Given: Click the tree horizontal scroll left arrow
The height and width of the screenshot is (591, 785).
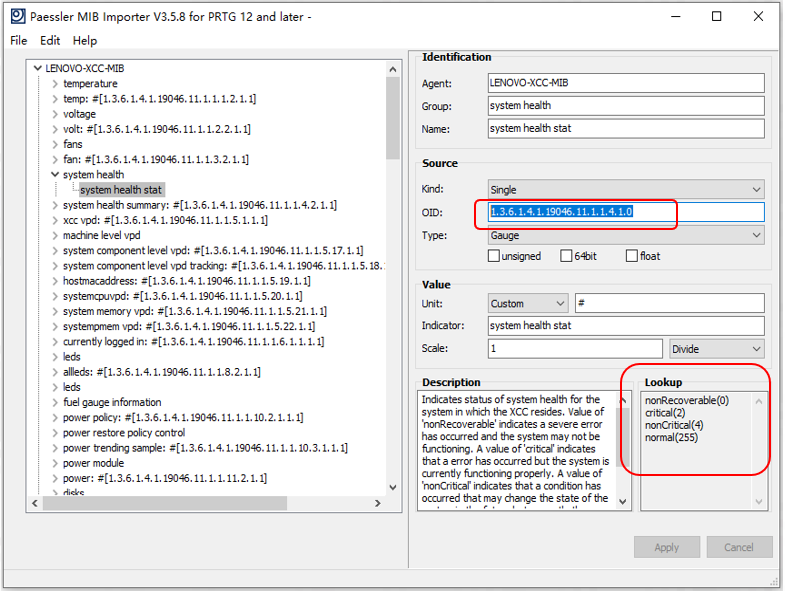Looking at the screenshot, I should coord(35,503).
